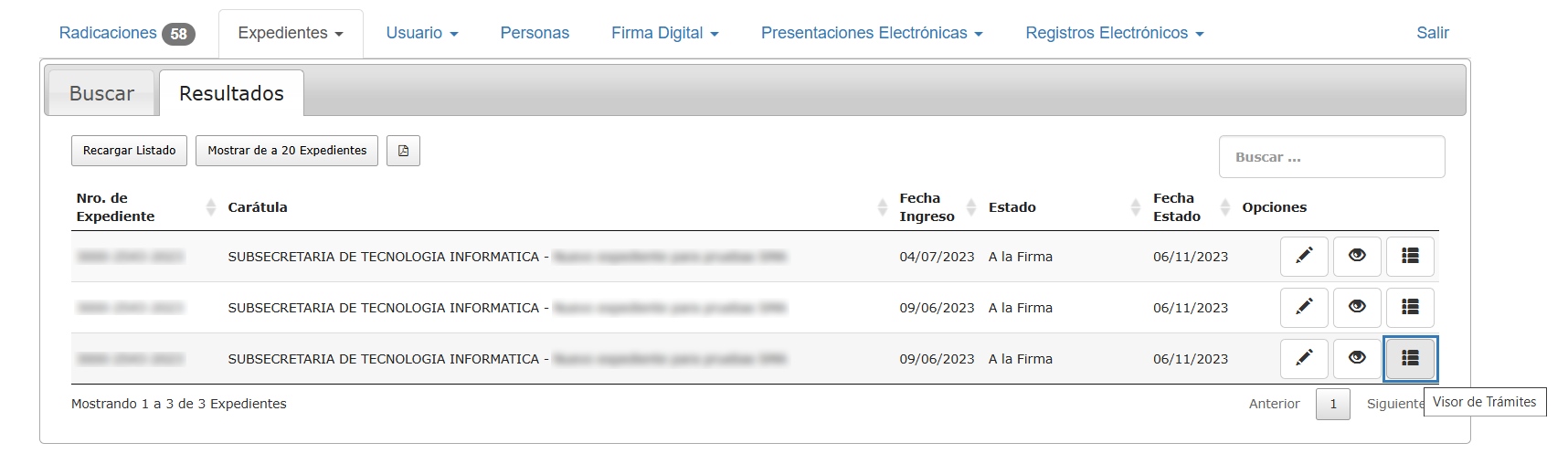Go to the Personas menu item
This screenshot has height=464, width=1568.
[x=535, y=34]
